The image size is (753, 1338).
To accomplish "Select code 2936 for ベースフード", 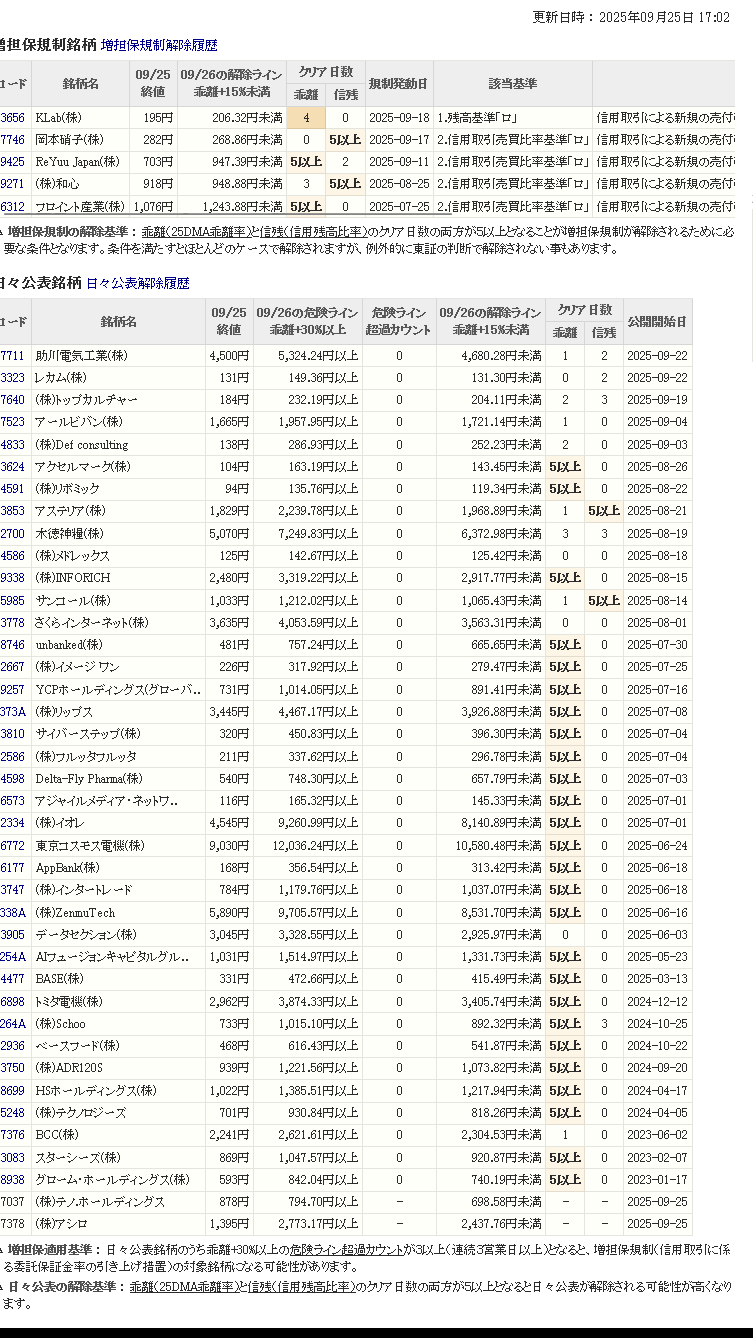I will 13,1046.
